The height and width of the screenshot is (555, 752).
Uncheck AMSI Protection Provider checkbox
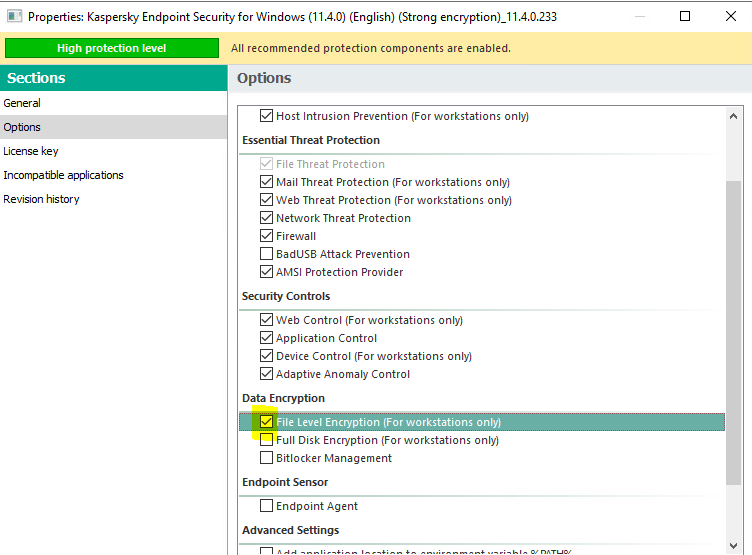coord(266,272)
